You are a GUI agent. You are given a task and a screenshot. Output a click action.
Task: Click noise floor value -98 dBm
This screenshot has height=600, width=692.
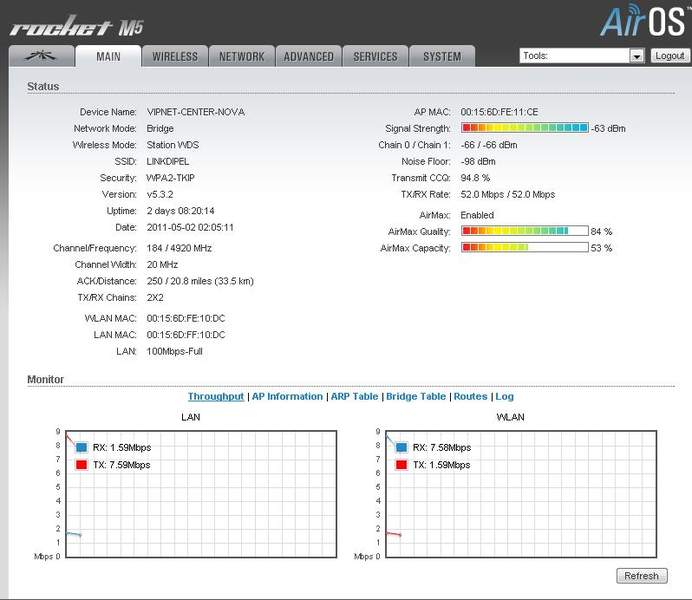click(478, 161)
